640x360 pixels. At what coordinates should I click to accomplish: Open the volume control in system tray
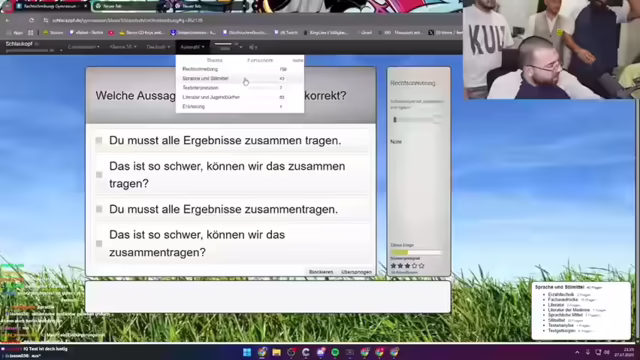(x=607, y=352)
